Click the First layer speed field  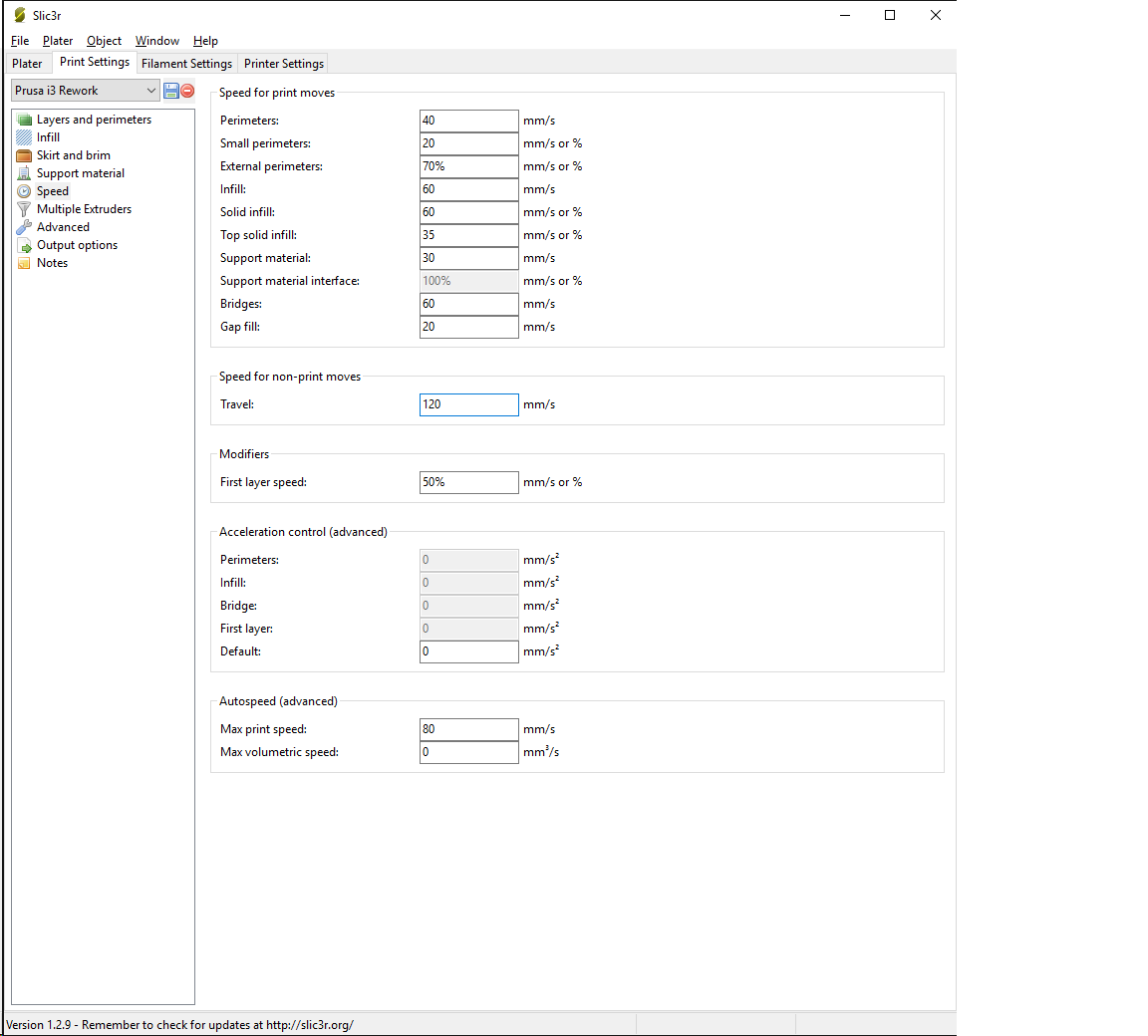[468, 482]
